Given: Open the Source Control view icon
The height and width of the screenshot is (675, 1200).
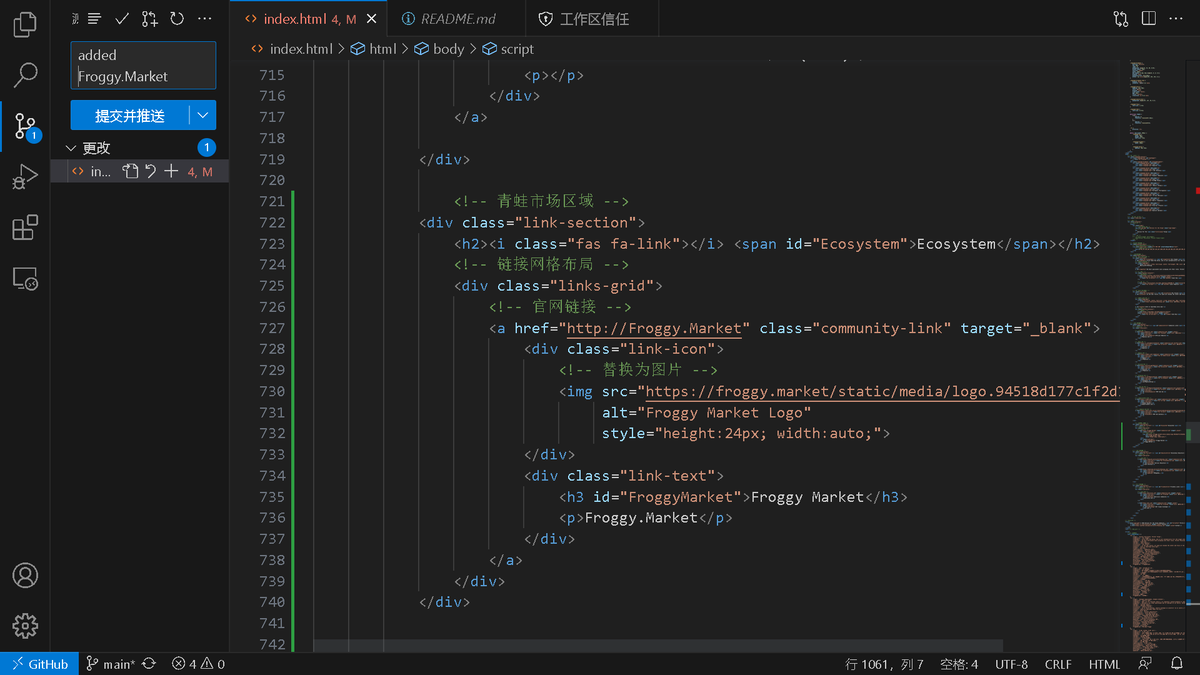Looking at the screenshot, I should click(x=25, y=126).
